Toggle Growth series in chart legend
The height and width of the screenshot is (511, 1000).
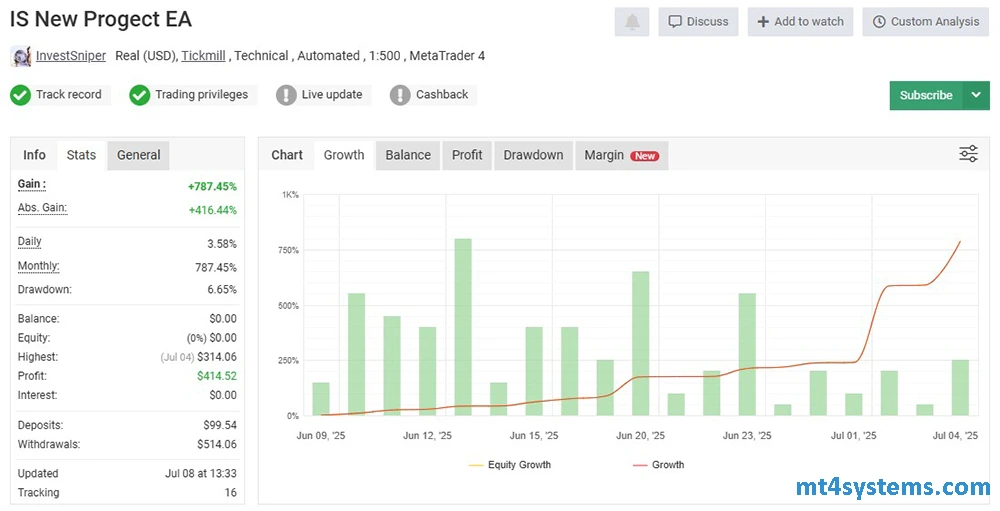click(660, 465)
